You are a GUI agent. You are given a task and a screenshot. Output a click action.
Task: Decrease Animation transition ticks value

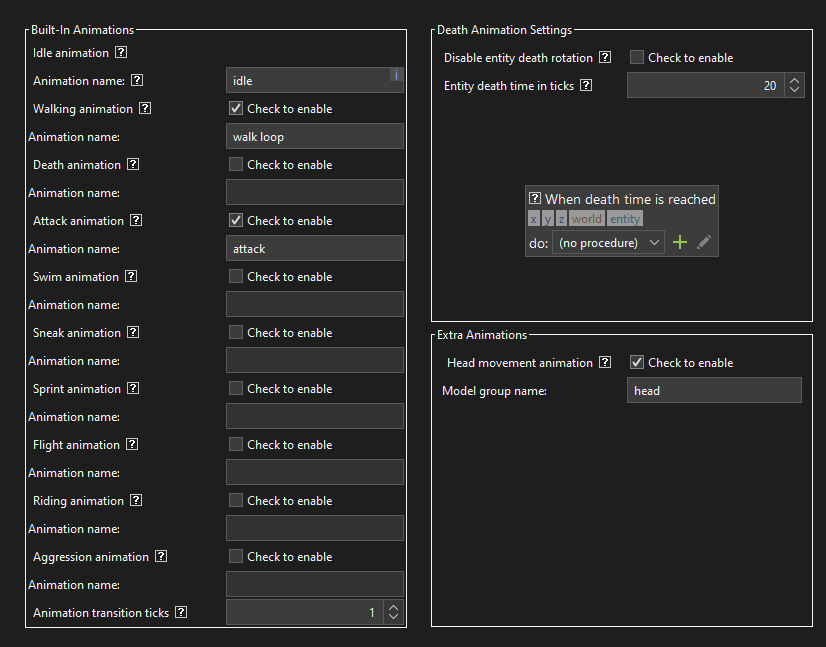(x=394, y=617)
